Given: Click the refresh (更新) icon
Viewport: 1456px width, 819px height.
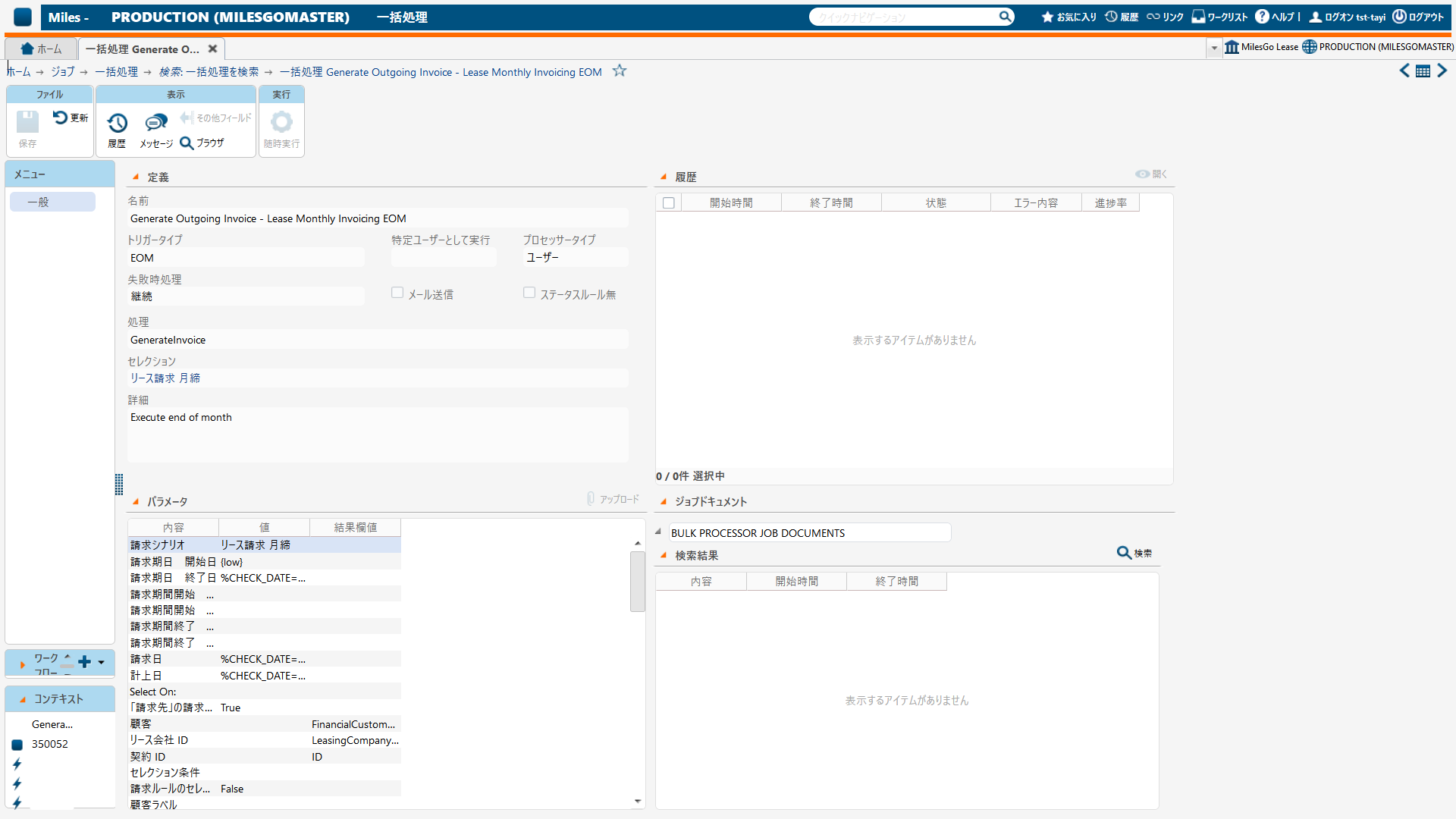Looking at the screenshot, I should pyautogui.click(x=61, y=118).
